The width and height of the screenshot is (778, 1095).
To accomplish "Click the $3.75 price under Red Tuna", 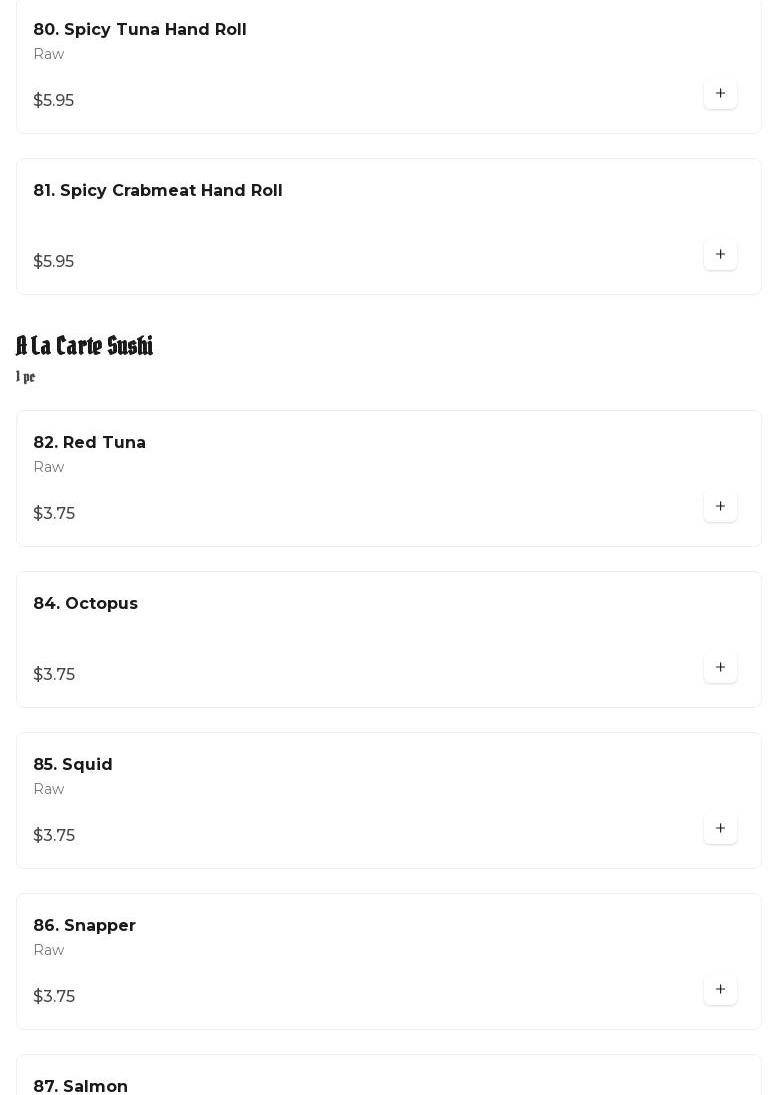I will [x=54, y=513].
